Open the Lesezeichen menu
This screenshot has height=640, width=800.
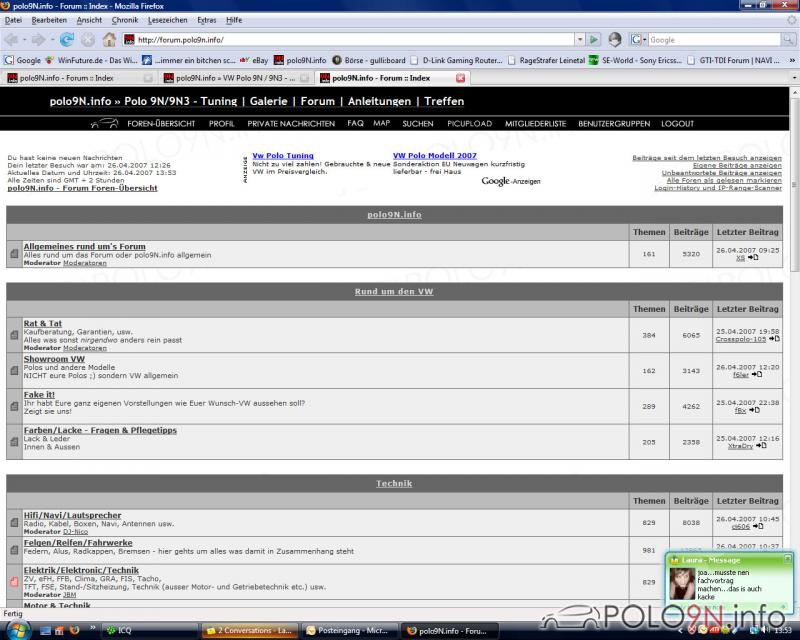coord(167,20)
